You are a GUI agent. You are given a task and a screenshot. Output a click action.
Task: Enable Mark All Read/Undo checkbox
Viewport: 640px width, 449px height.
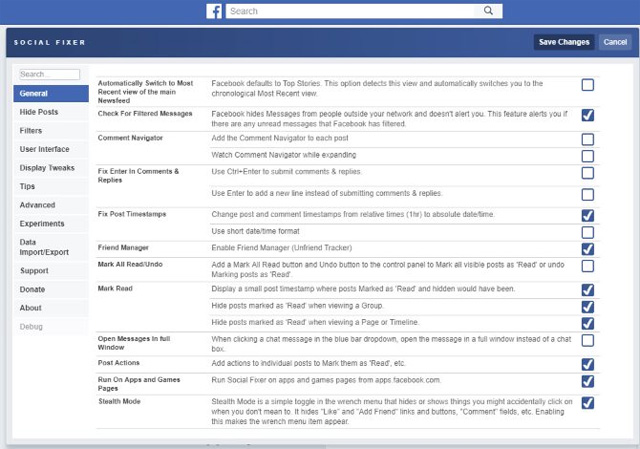tap(587, 266)
